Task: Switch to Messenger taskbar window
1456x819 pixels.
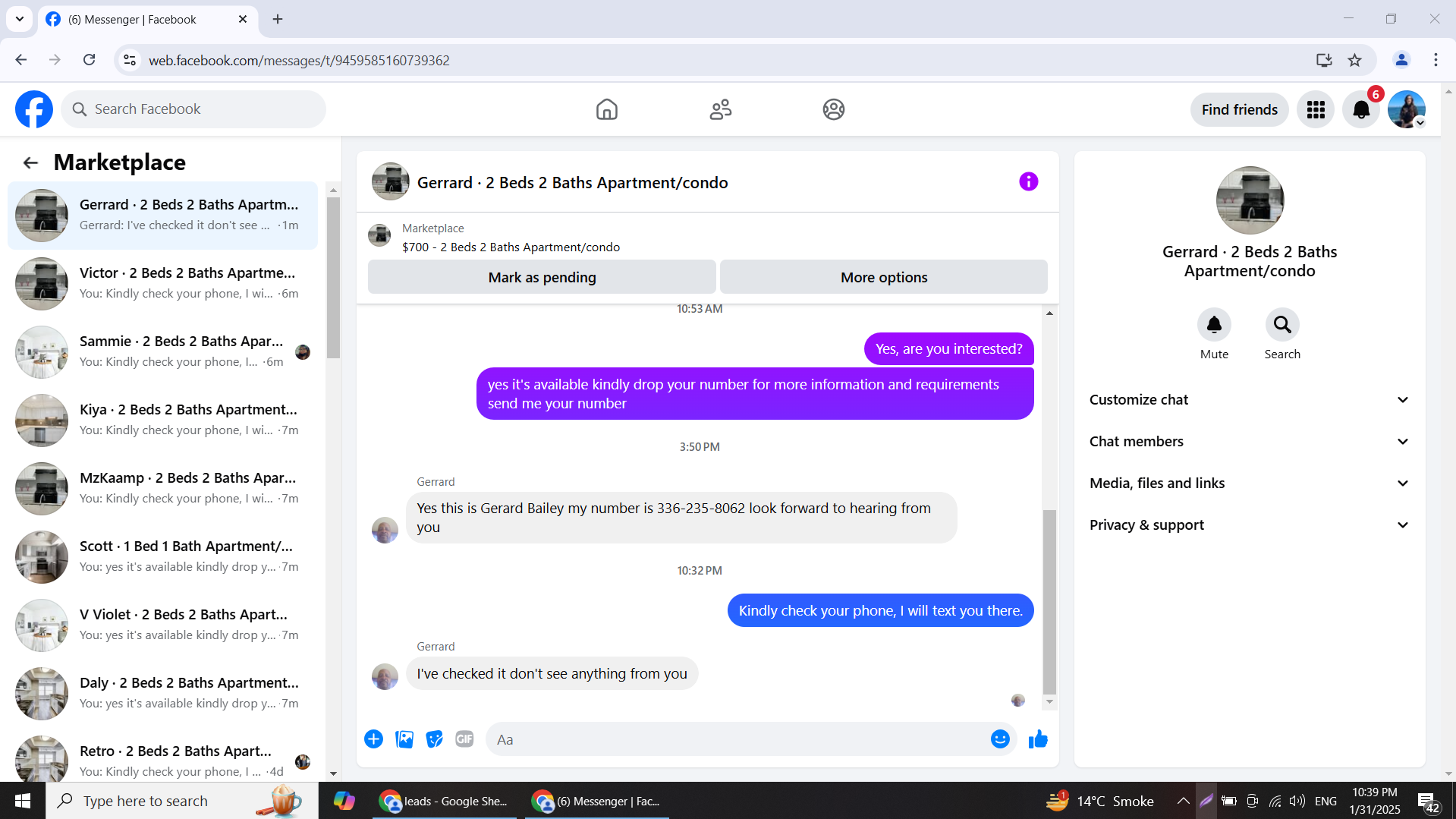Action: [596, 801]
